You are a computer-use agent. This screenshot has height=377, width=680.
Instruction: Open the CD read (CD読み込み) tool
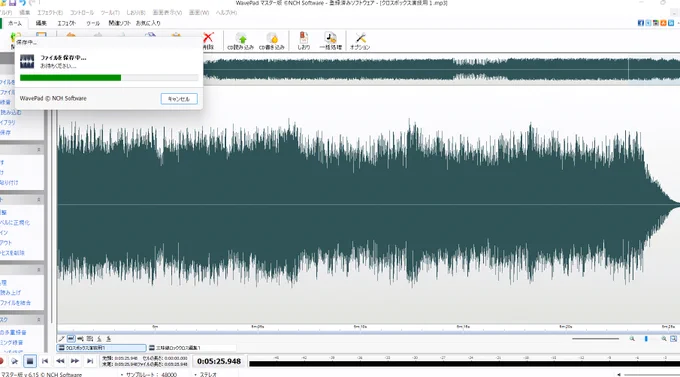tap(241, 41)
